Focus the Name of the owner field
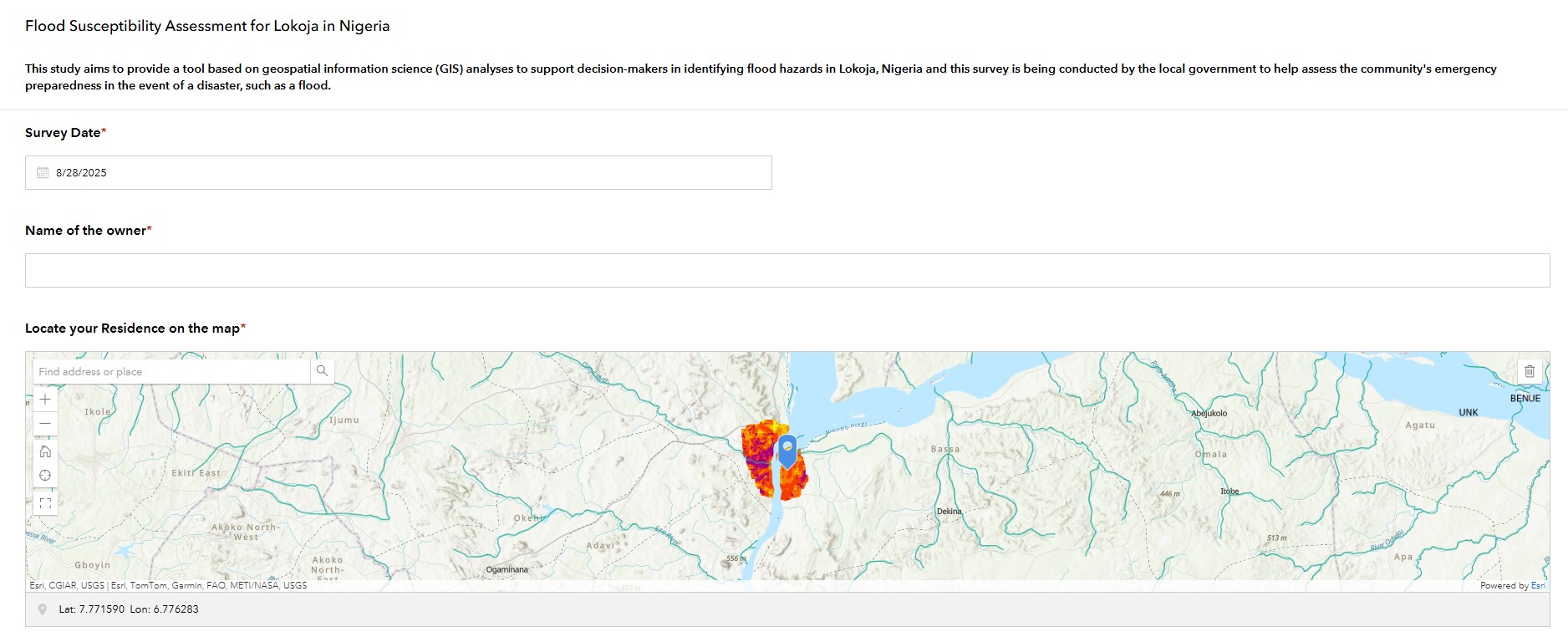The width and height of the screenshot is (1568, 642). coord(787,271)
